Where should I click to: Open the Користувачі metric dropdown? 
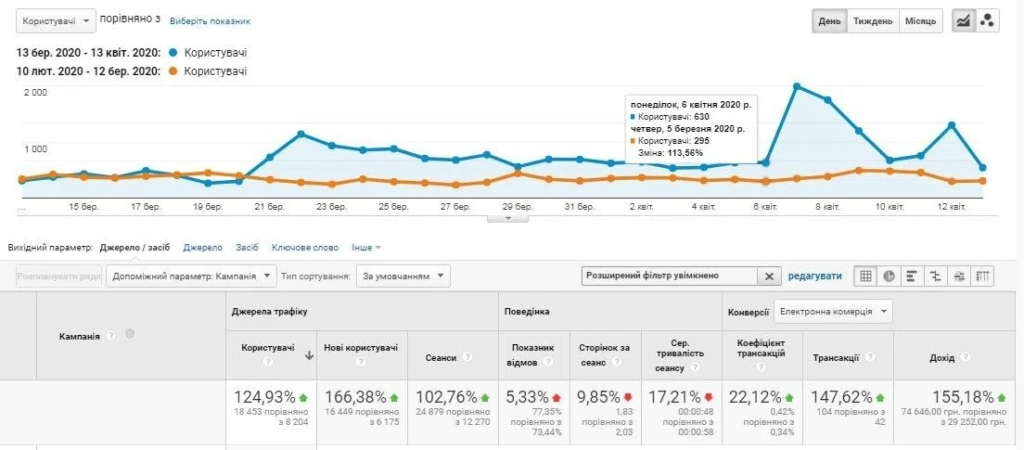tap(56, 21)
